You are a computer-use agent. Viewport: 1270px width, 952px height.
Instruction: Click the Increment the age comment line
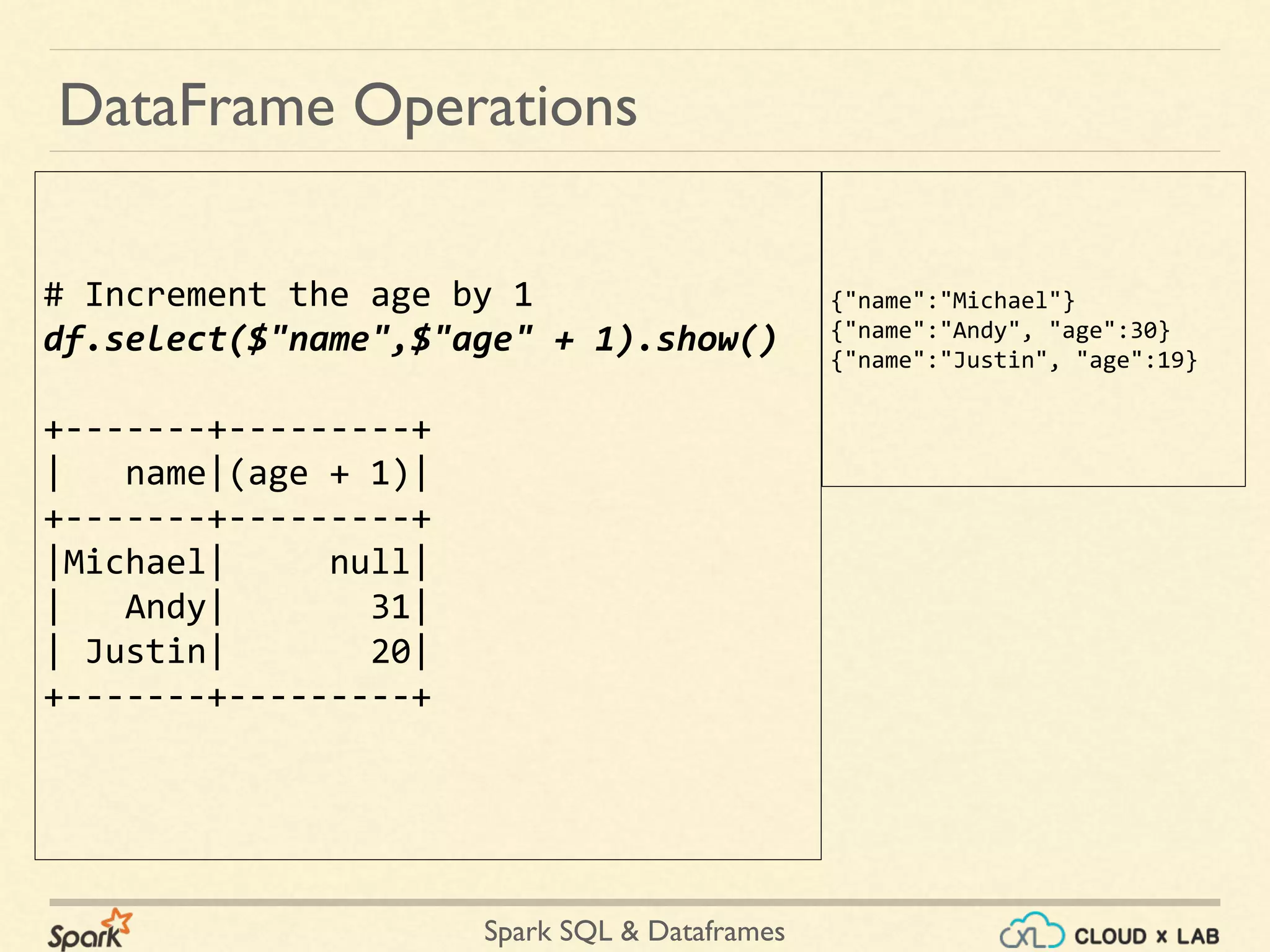pos(288,294)
